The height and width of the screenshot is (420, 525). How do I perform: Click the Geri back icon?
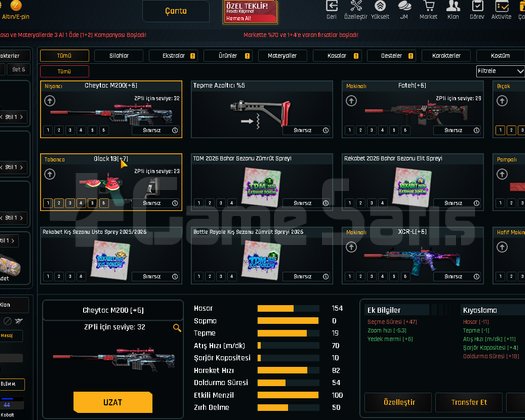(332, 6)
